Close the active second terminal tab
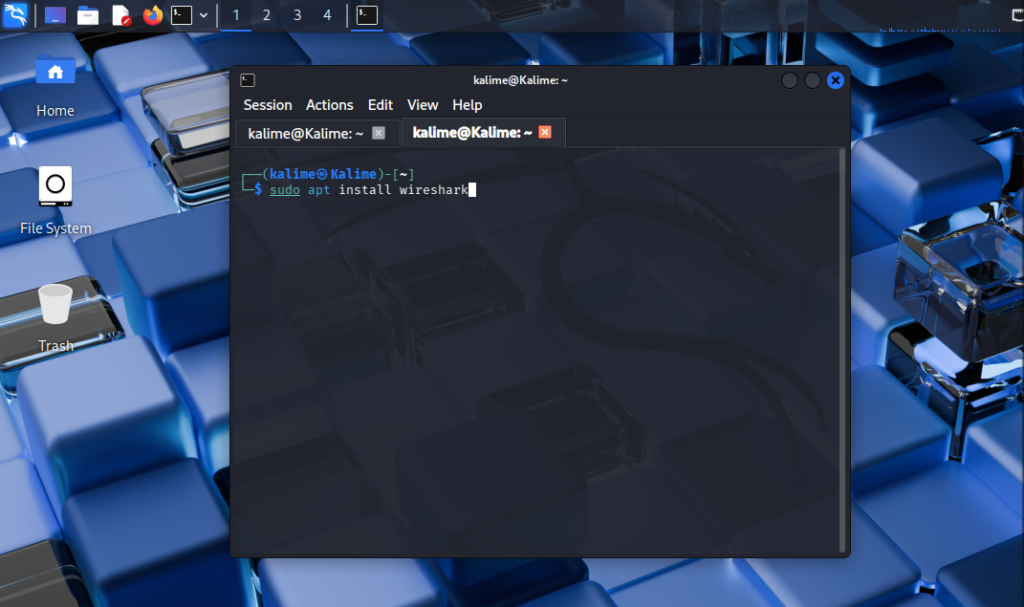This screenshot has height=607, width=1024. pyautogui.click(x=545, y=132)
